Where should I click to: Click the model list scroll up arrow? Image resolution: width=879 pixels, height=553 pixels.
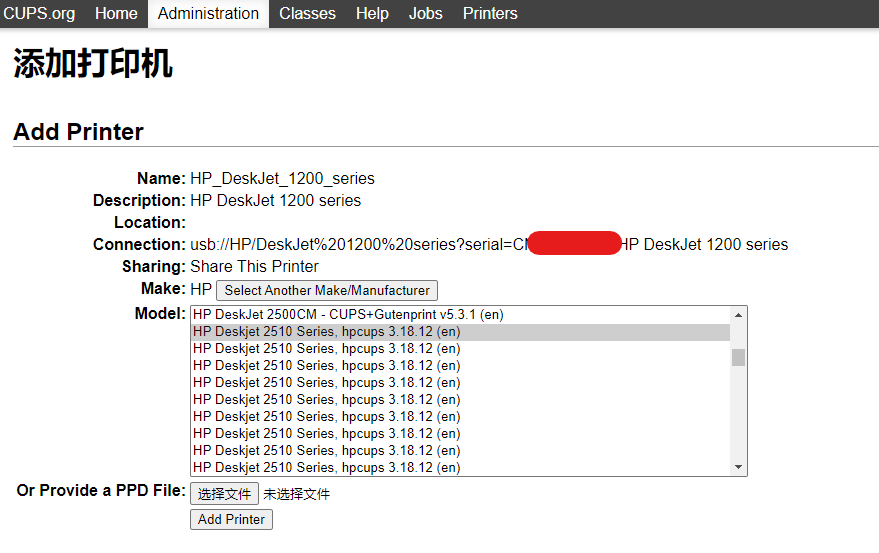738,315
